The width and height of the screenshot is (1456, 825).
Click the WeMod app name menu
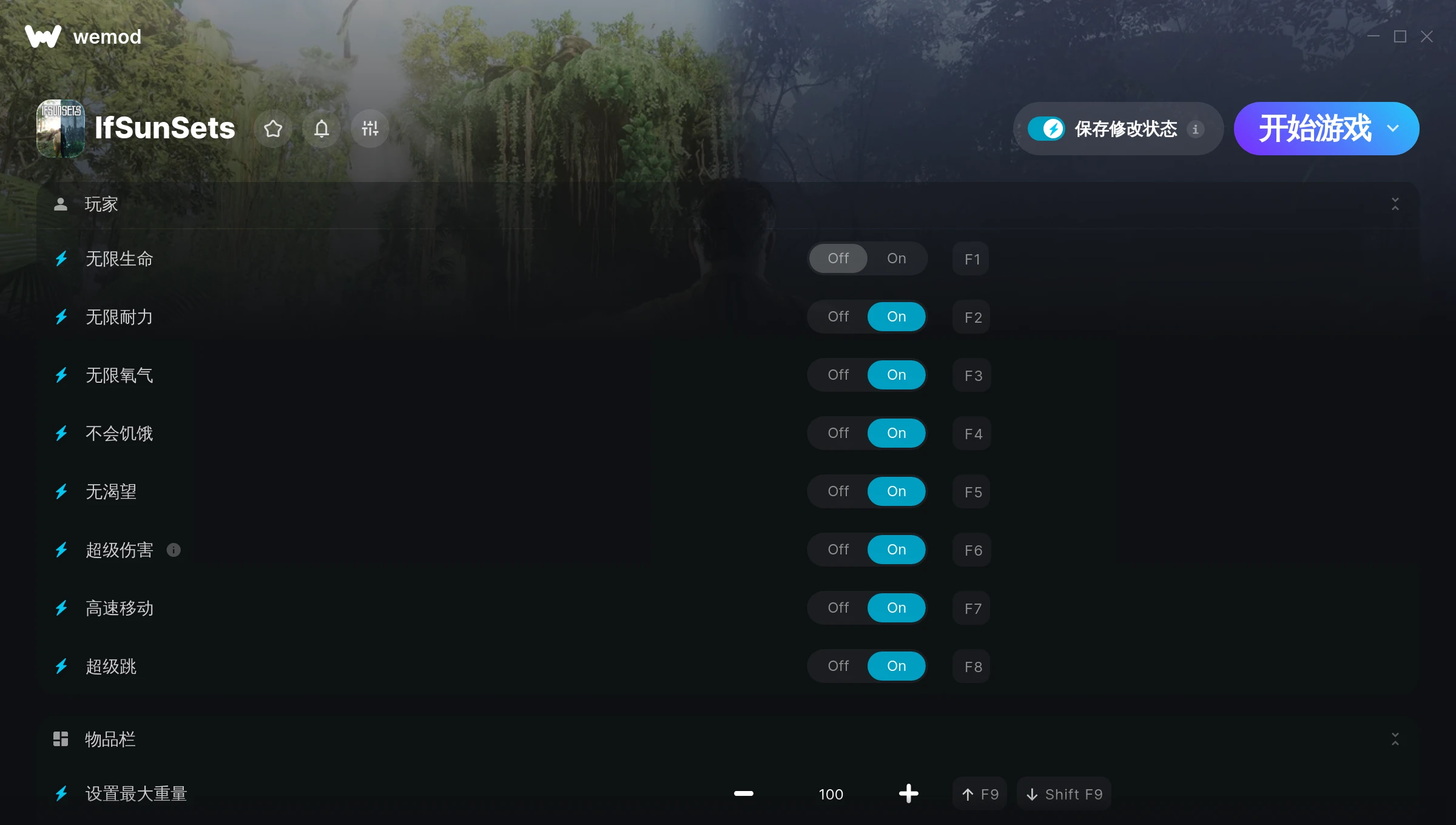(x=109, y=37)
